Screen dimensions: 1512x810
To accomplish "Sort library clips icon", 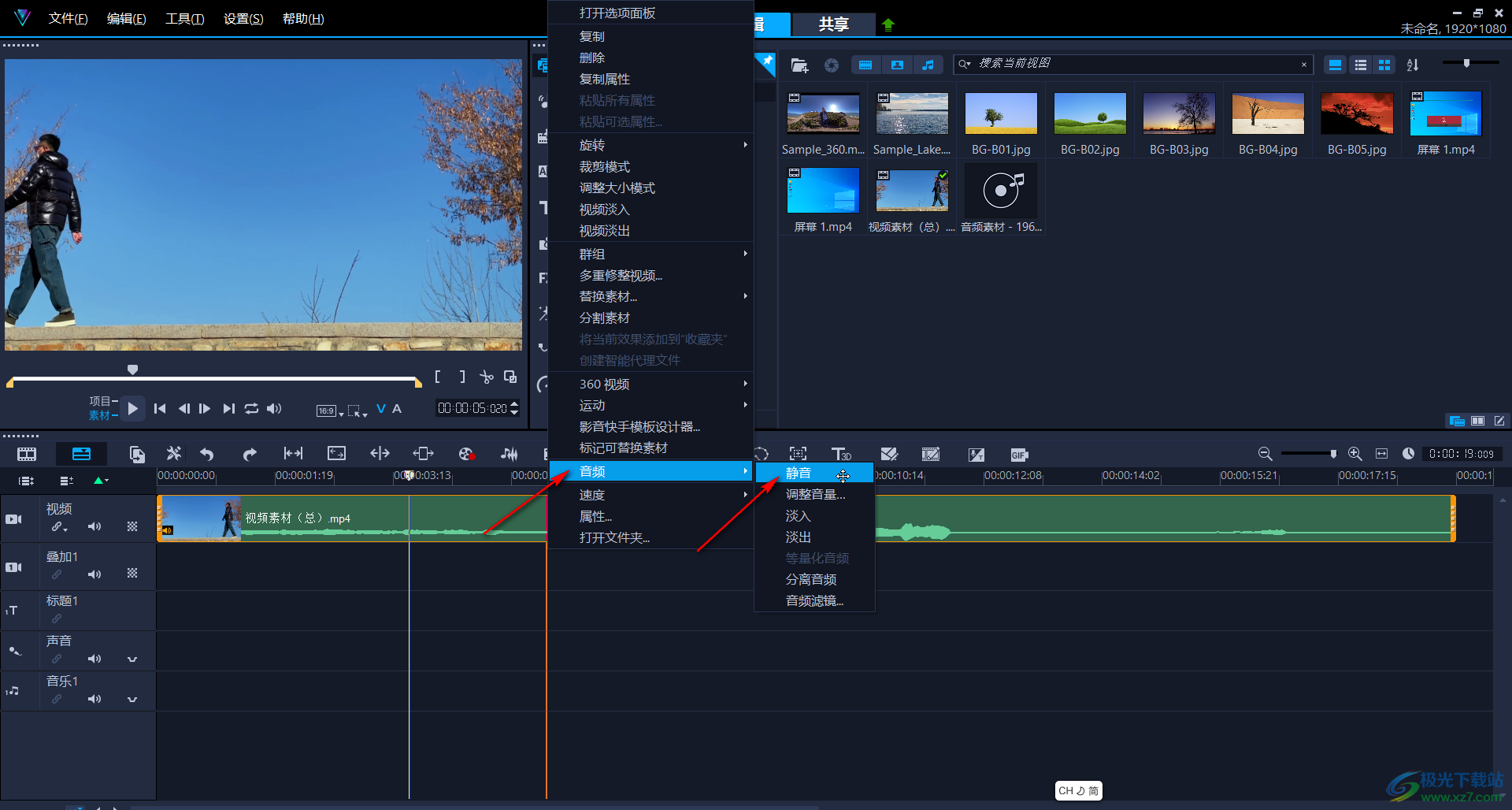I will click(x=1413, y=65).
